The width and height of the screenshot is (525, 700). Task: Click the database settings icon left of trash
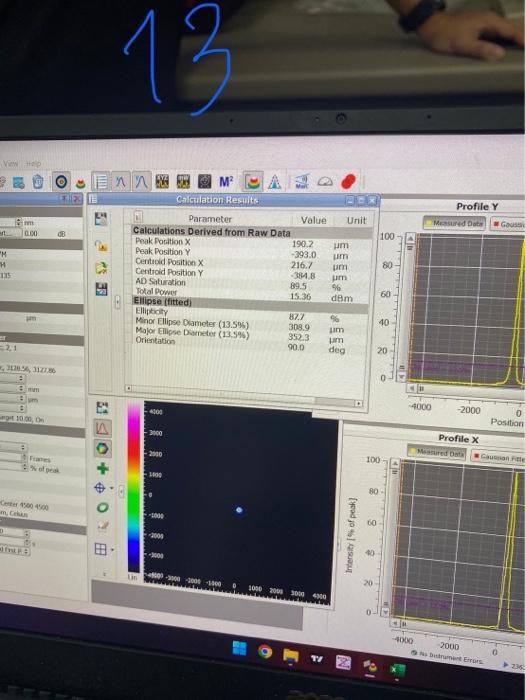pos(19,182)
